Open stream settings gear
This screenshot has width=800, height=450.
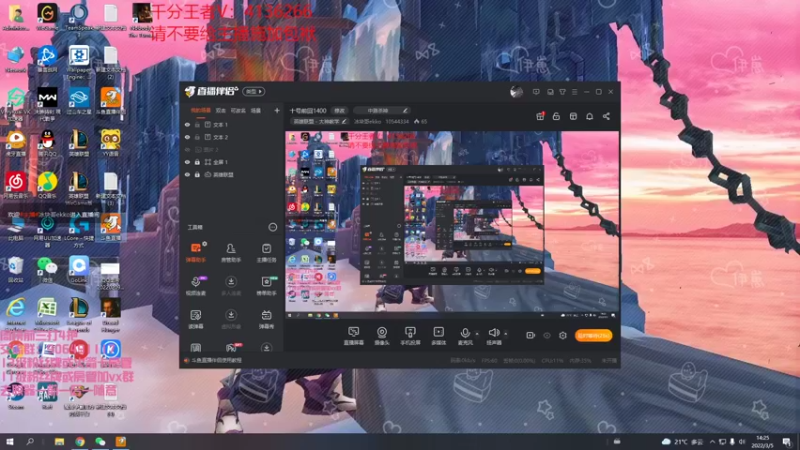pos(563,335)
